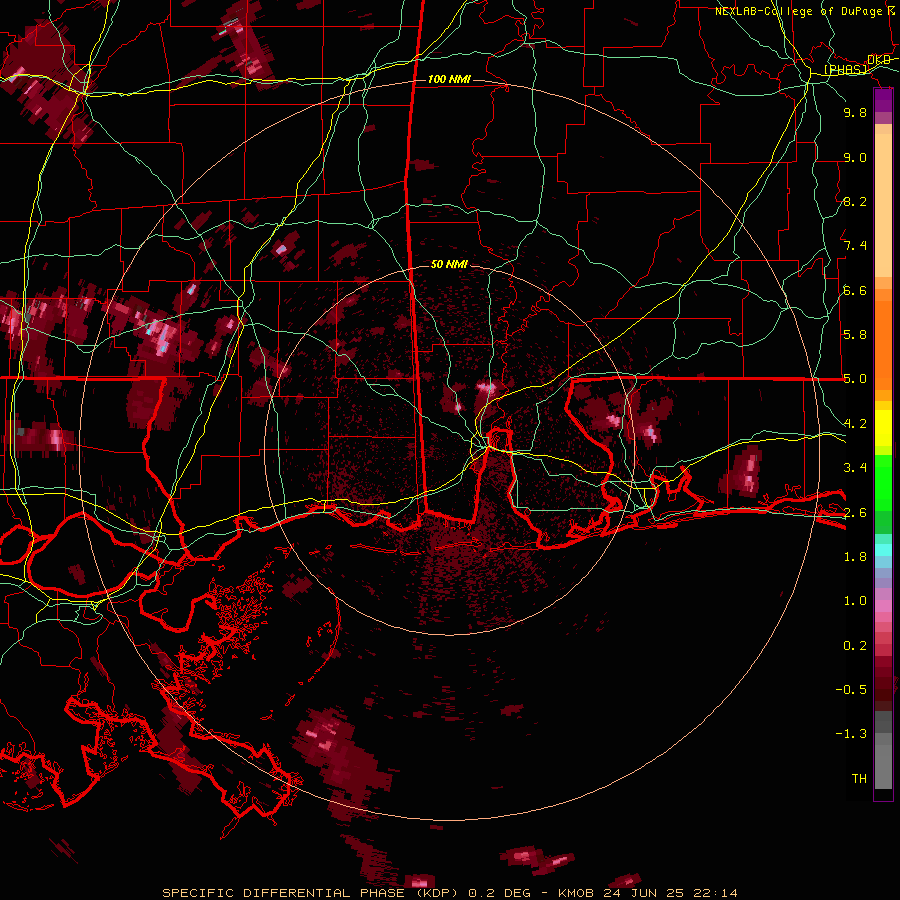
Task: Click the yellow segment of the color bar
Action: [883, 428]
